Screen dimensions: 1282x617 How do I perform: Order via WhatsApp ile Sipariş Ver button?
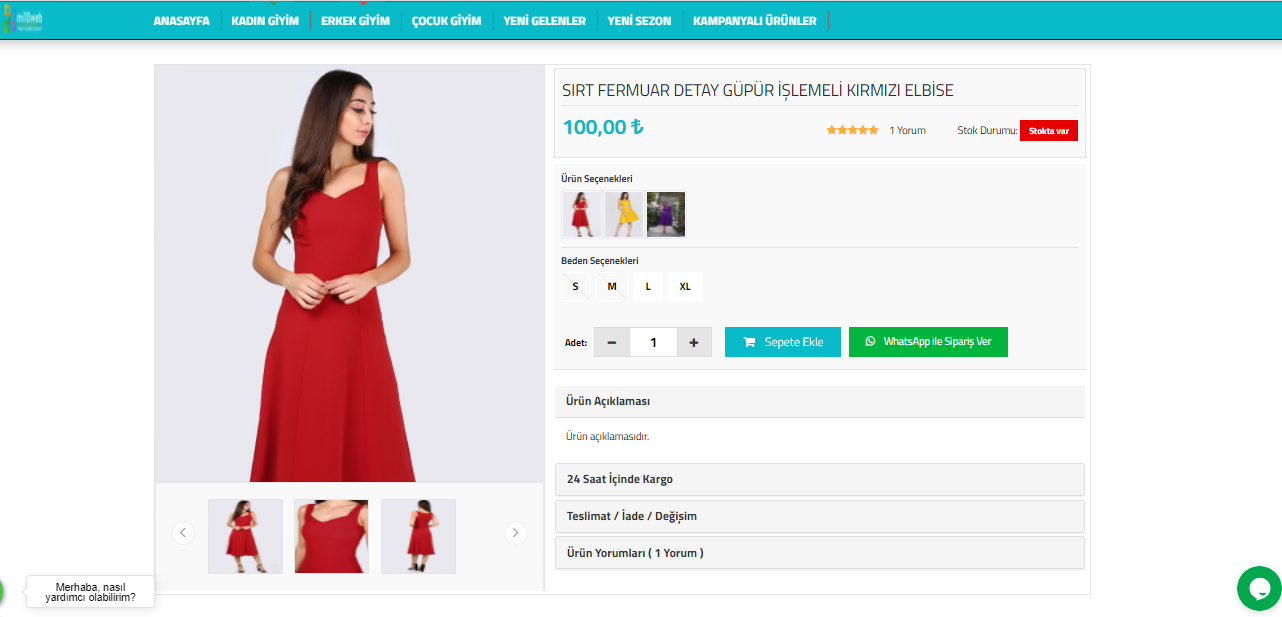(928, 342)
